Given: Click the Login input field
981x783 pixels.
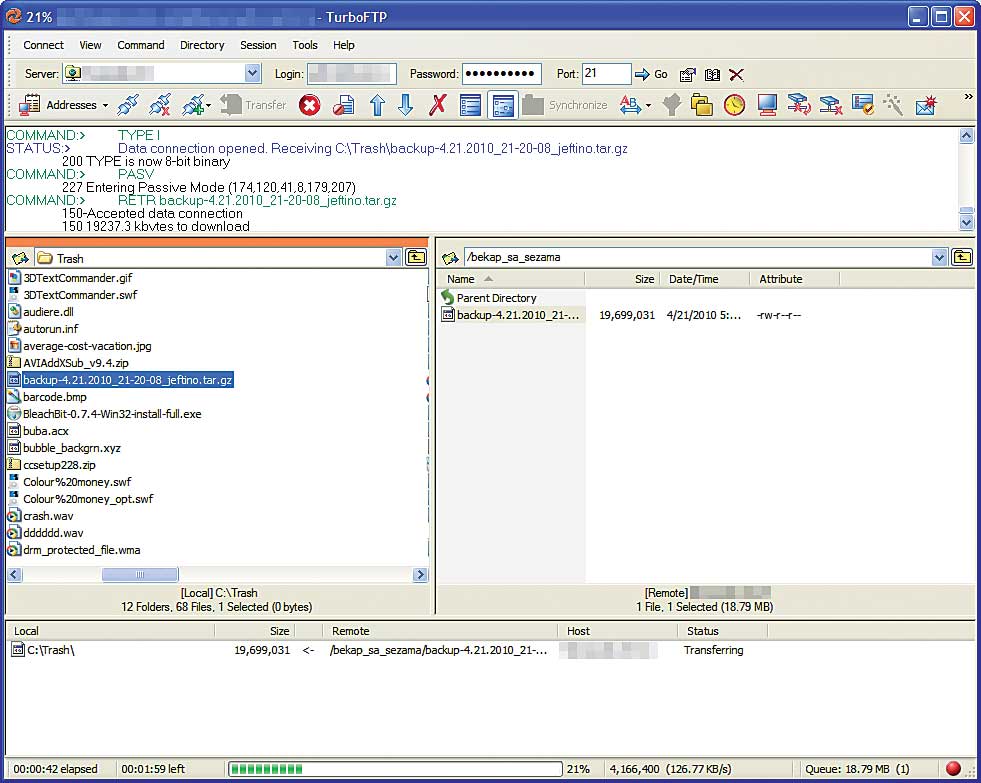Looking at the screenshot, I should point(352,74).
